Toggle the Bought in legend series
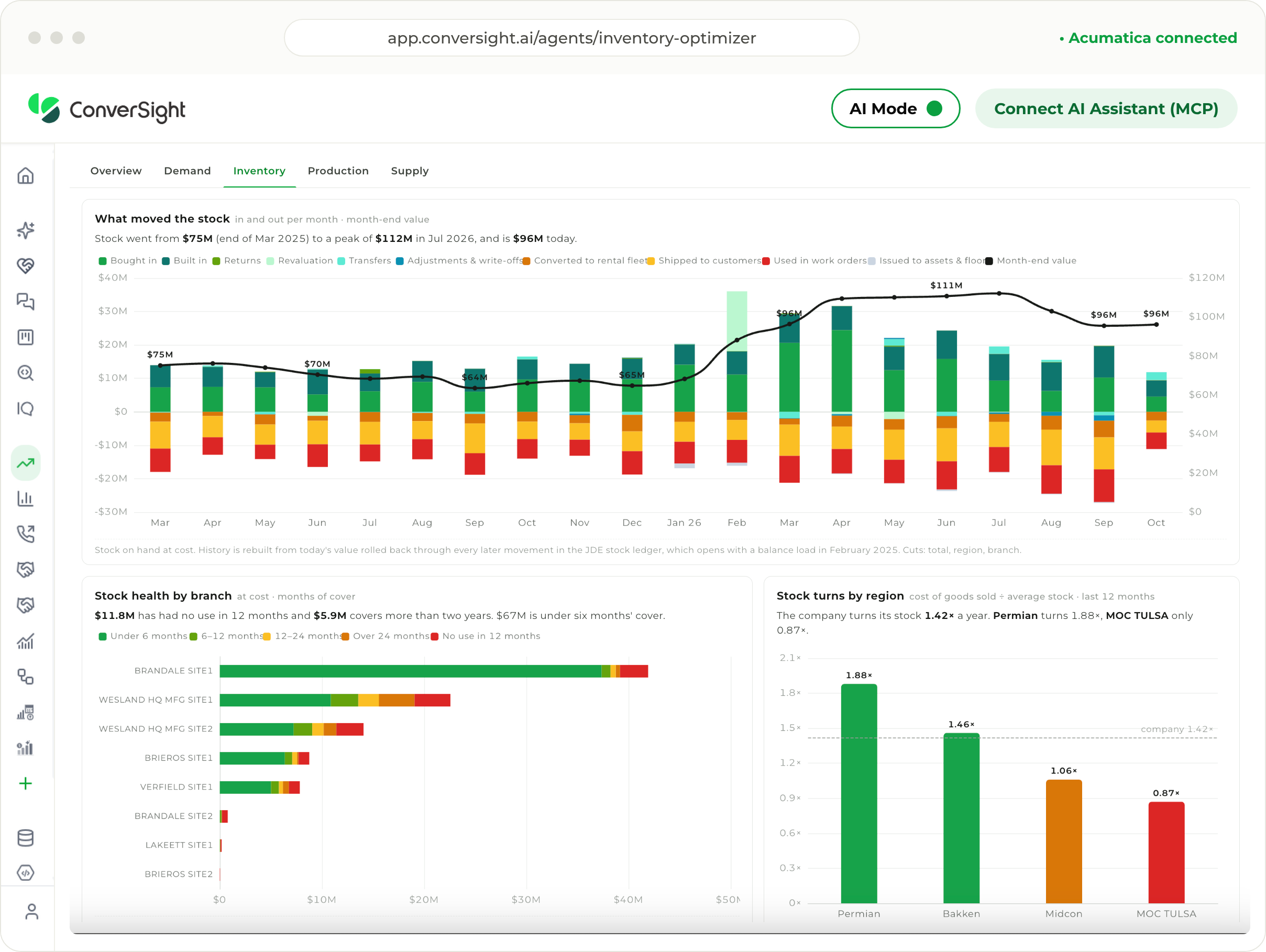 (x=128, y=261)
